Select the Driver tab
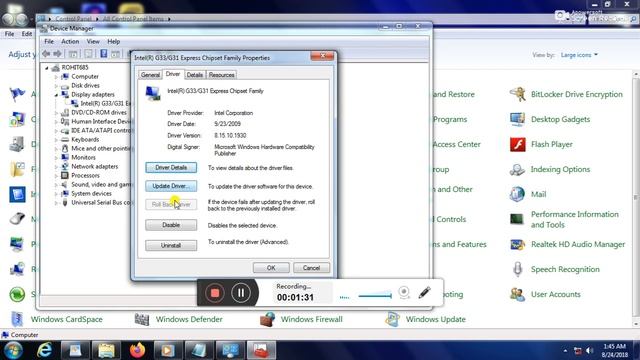The width and height of the screenshot is (640, 360). click(x=173, y=74)
